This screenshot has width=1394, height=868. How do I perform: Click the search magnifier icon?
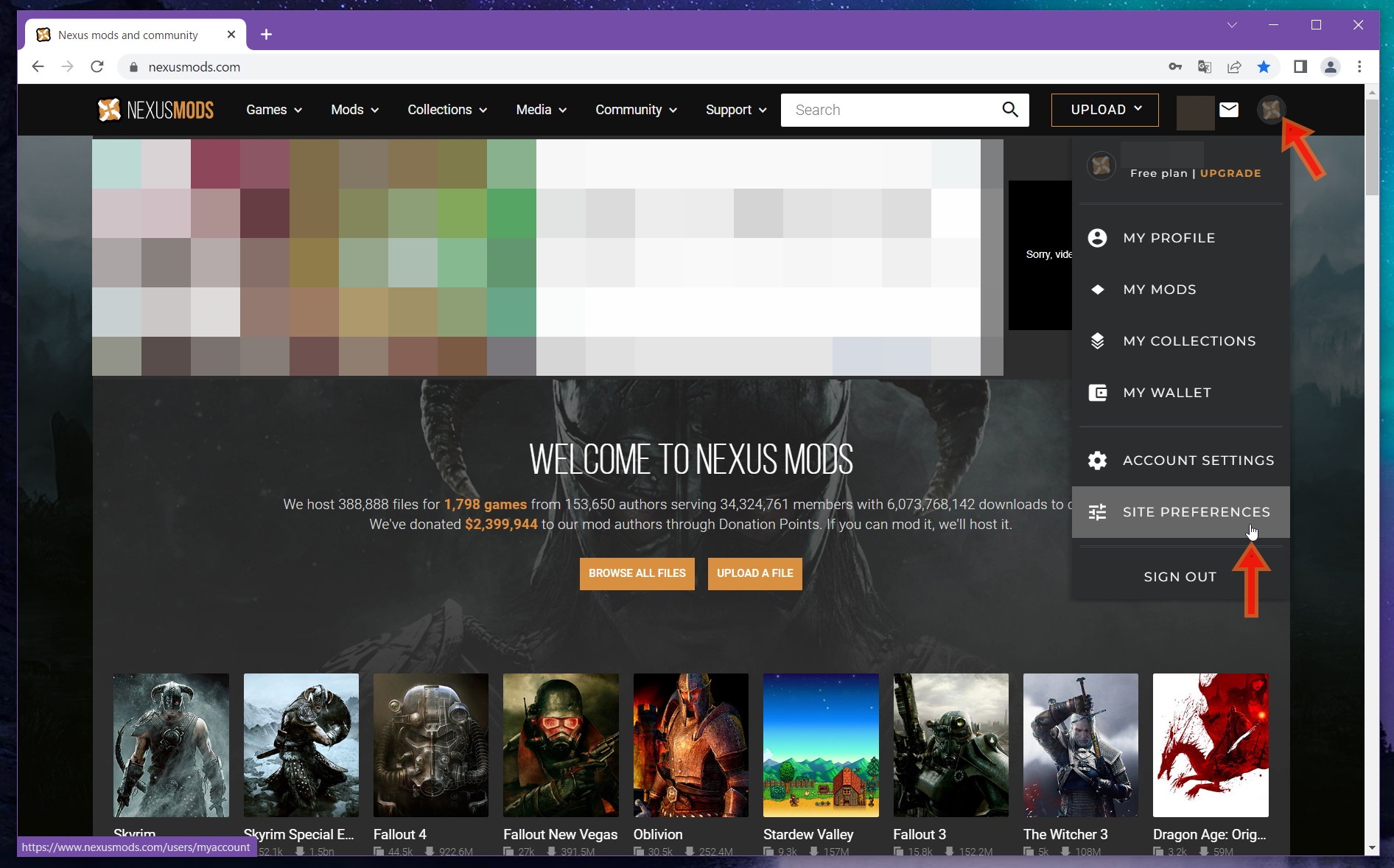[x=1010, y=110]
